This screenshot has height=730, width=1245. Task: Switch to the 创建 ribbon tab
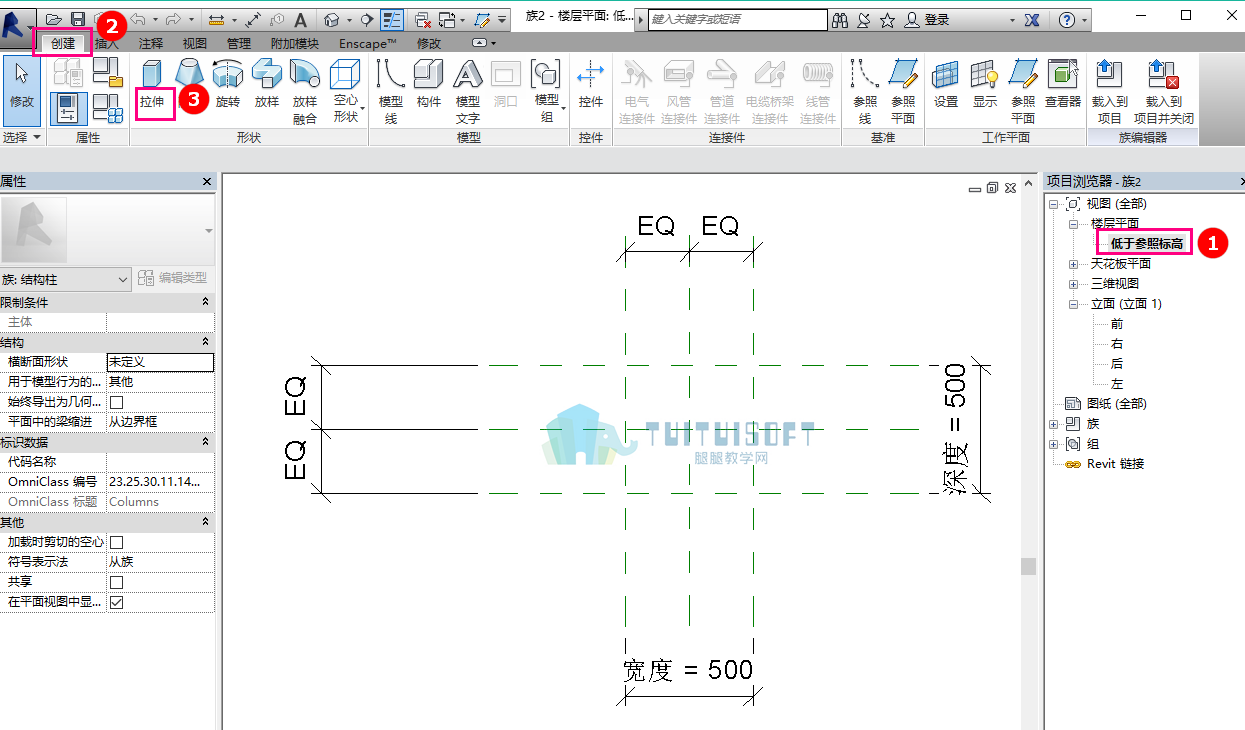point(62,43)
